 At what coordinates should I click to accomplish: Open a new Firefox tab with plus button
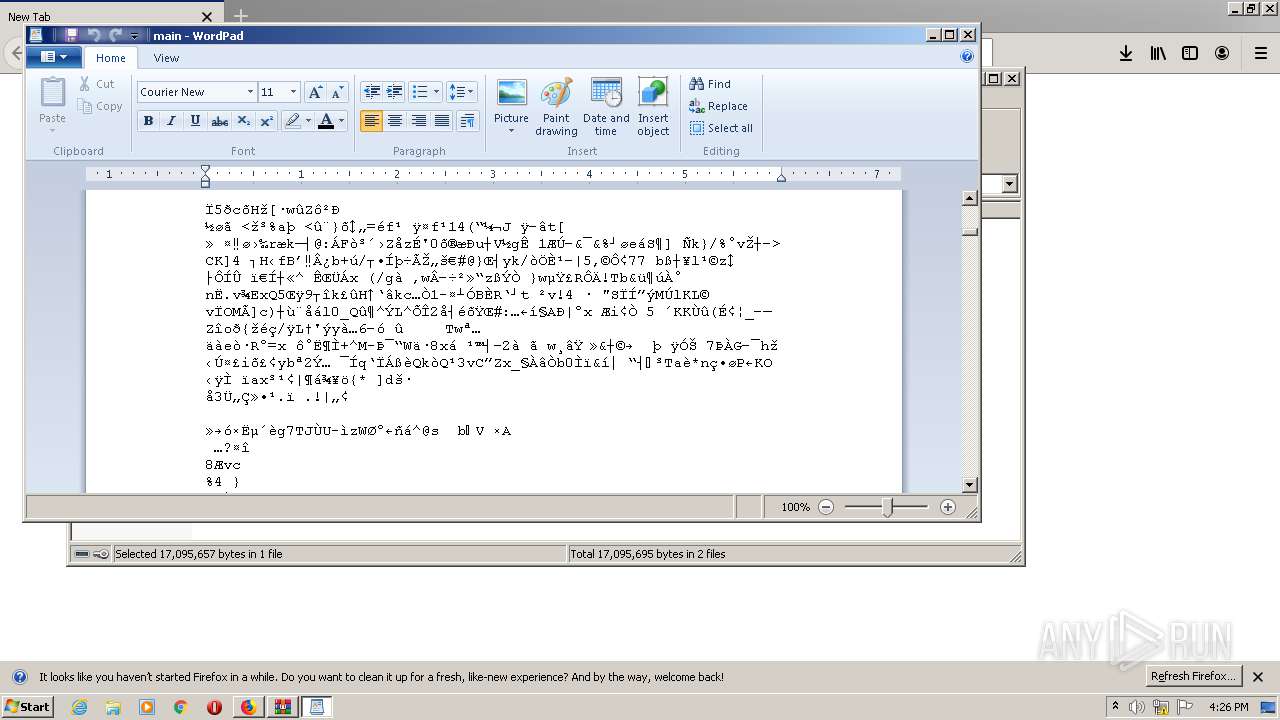point(240,16)
